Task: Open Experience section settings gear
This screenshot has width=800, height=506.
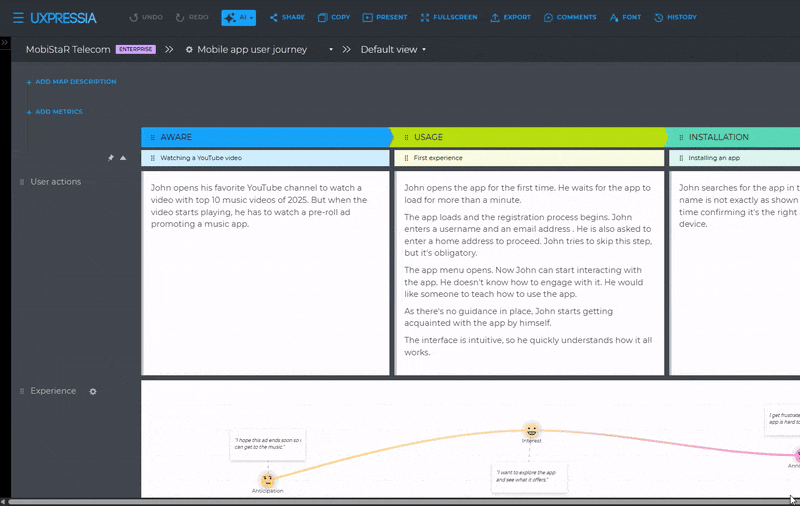Action: [93, 392]
